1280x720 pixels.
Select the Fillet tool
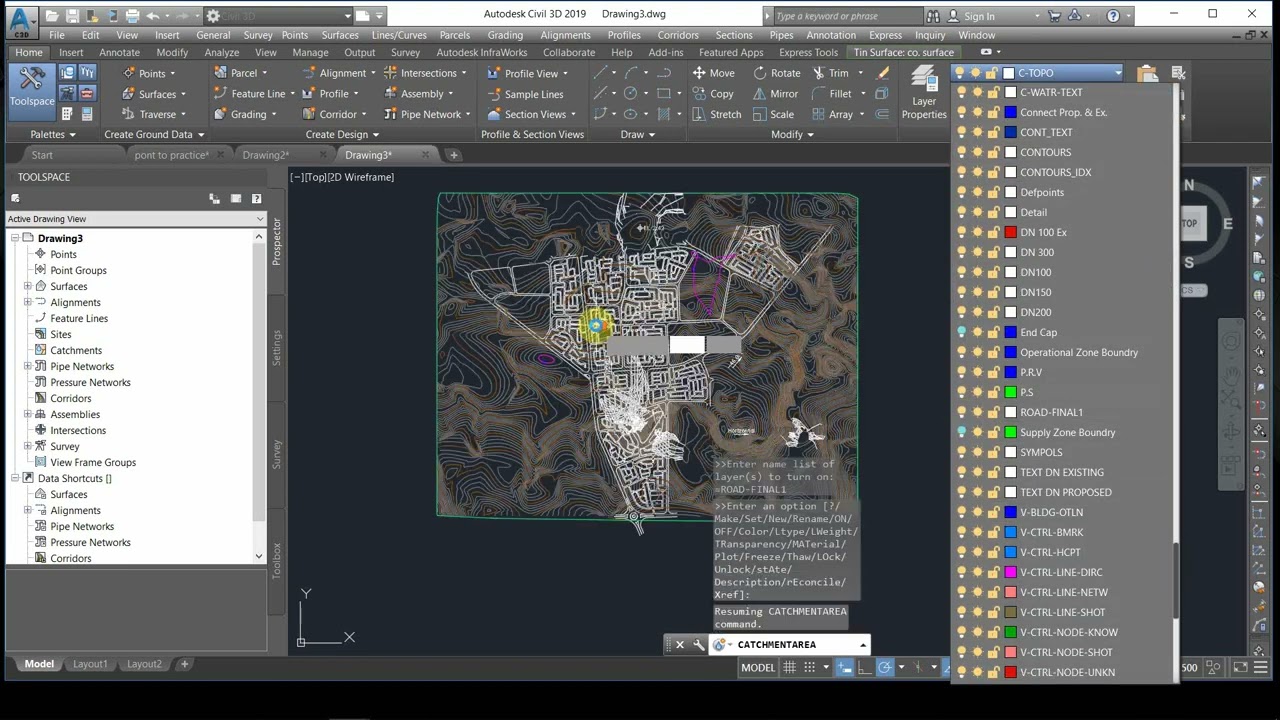click(832, 94)
